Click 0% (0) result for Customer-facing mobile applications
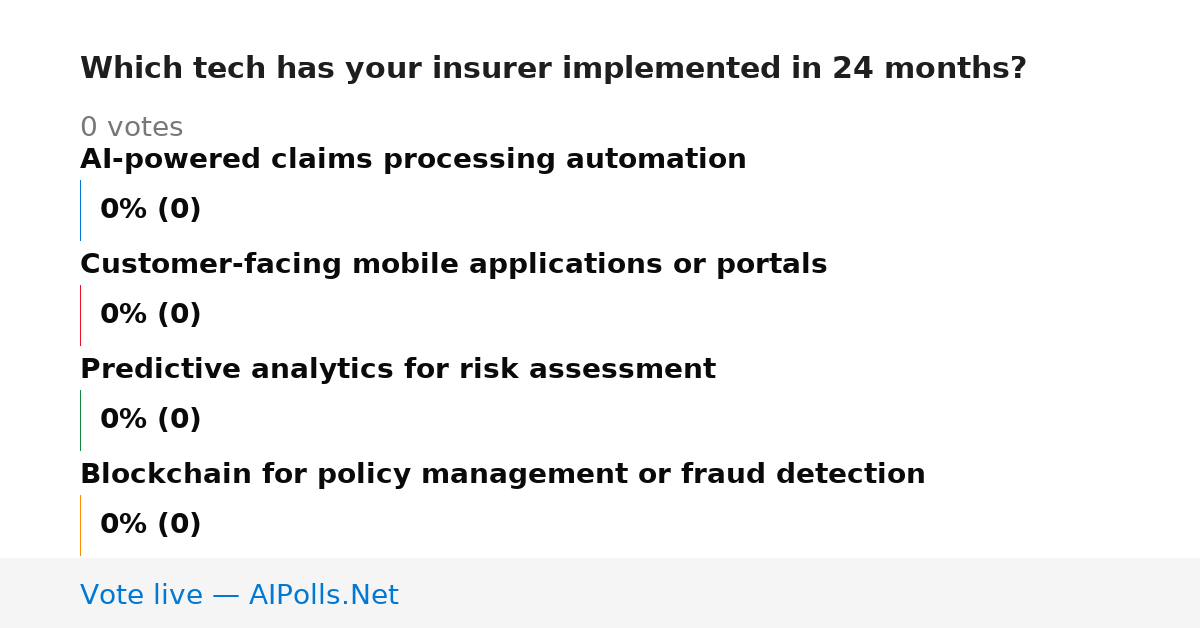1200x628 pixels. pyautogui.click(x=150, y=315)
